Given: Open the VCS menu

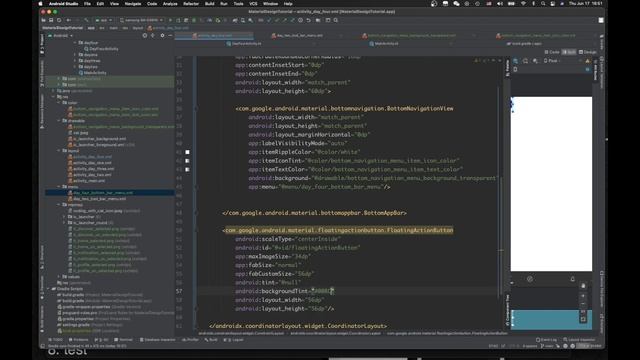Looking at the screenshot, I should pyautogui.click(x=253, y=4).
